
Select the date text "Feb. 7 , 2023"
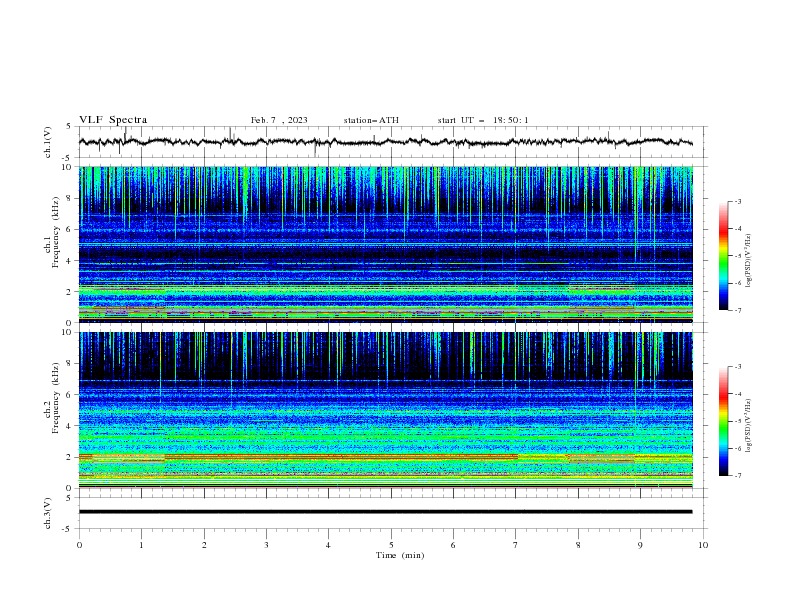pyautogui.click(x=279, y=120)
